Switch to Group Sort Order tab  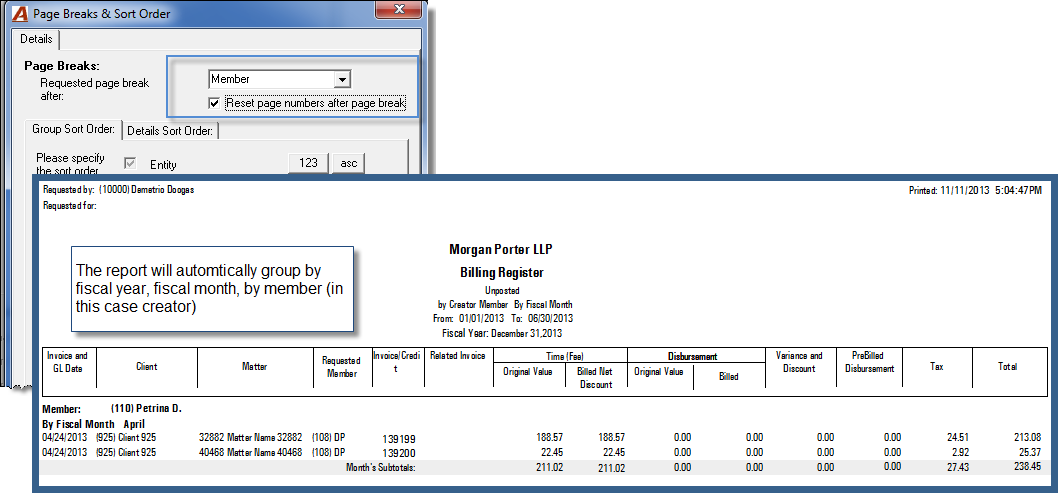[72, 130]
